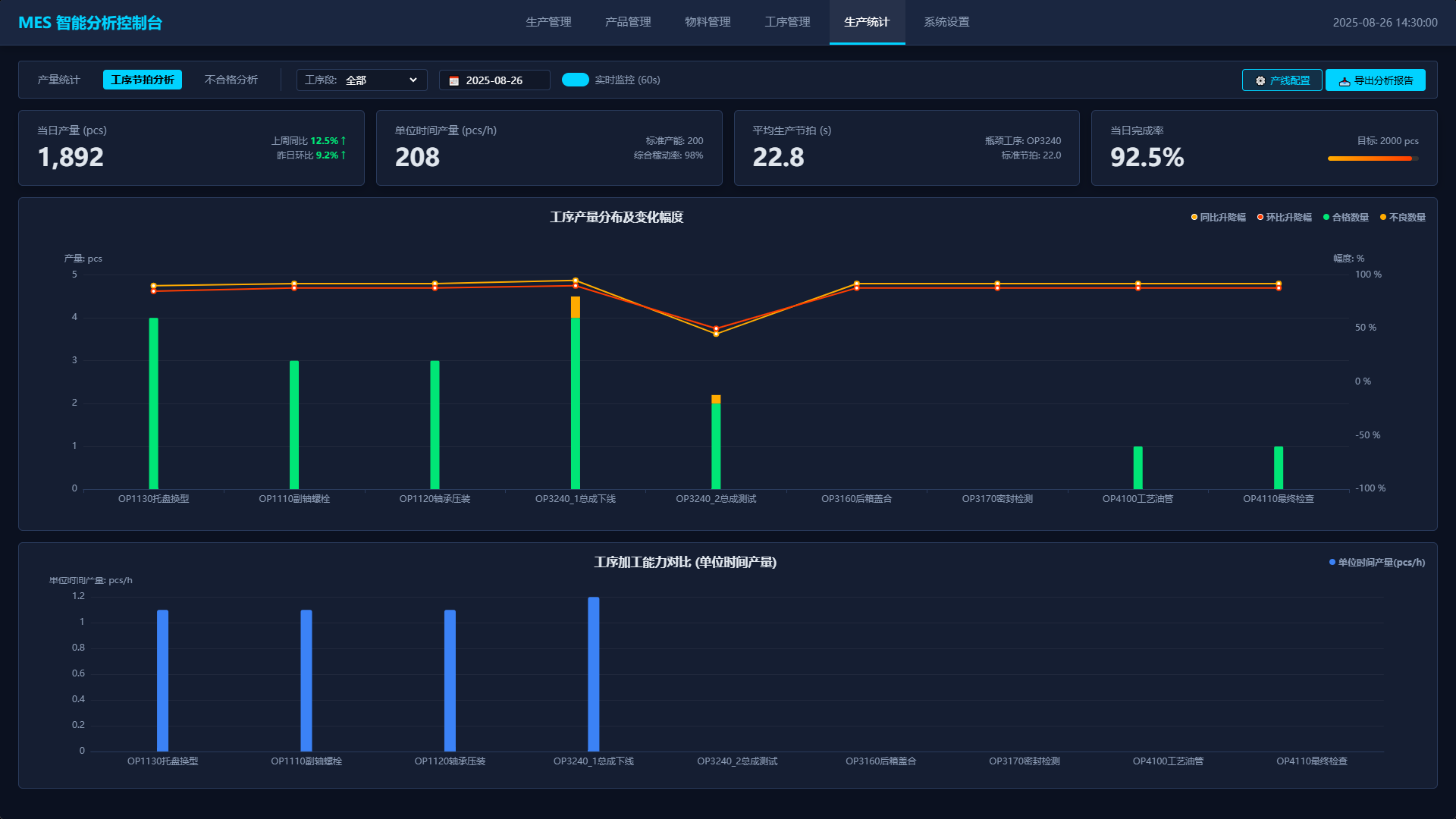1456x819 pixels.
Task: Click gear icon on 产线配置 button
Action: [1260, 80]
